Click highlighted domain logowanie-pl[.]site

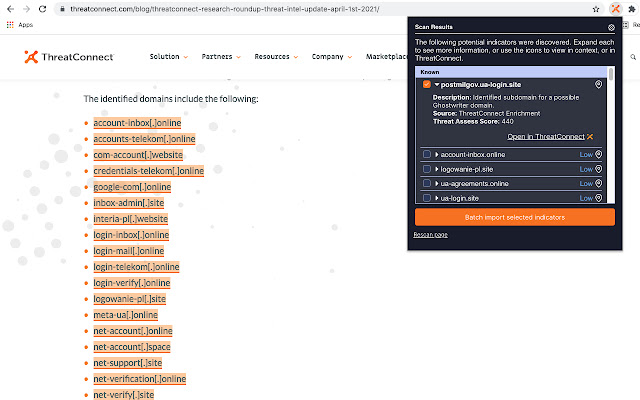point(129,299)
